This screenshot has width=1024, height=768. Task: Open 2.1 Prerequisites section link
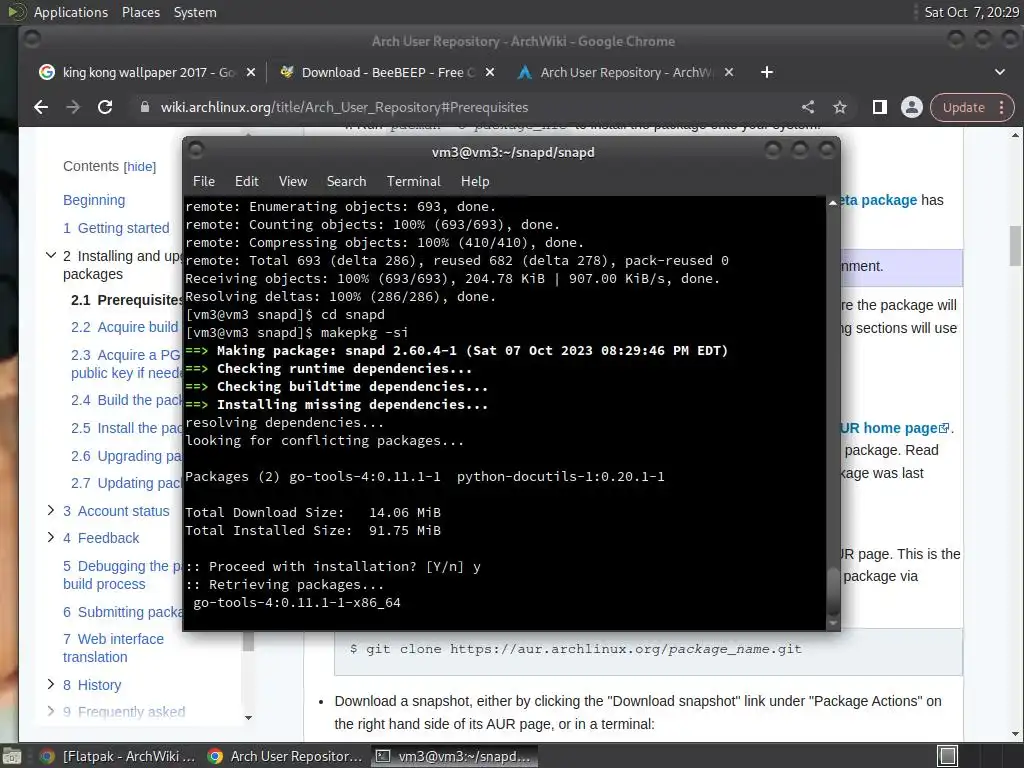pos(127,300)
